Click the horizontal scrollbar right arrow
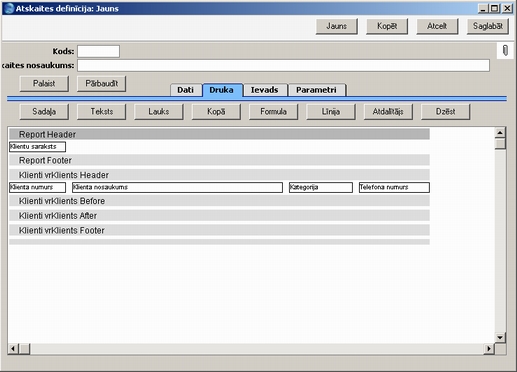 point(489,349)
